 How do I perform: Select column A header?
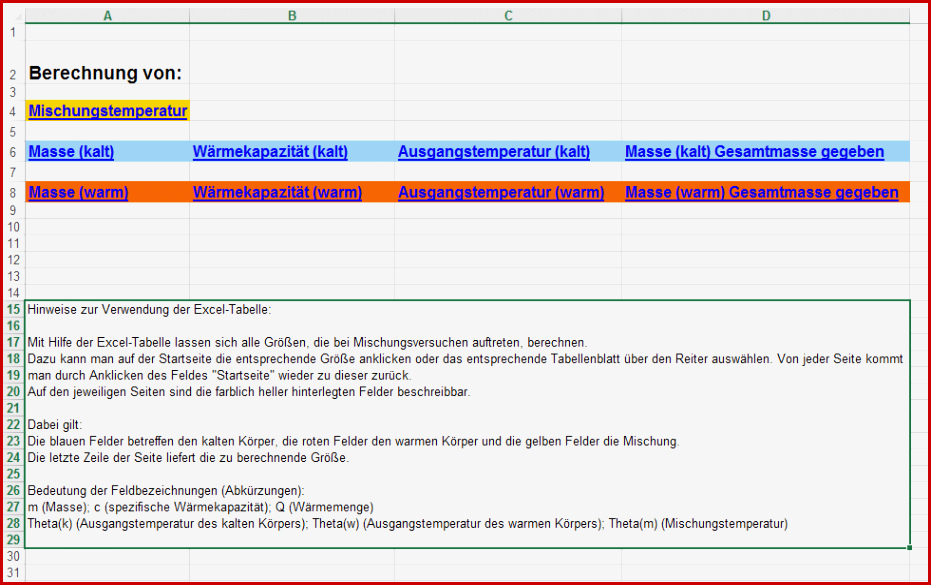coord(107,16)
